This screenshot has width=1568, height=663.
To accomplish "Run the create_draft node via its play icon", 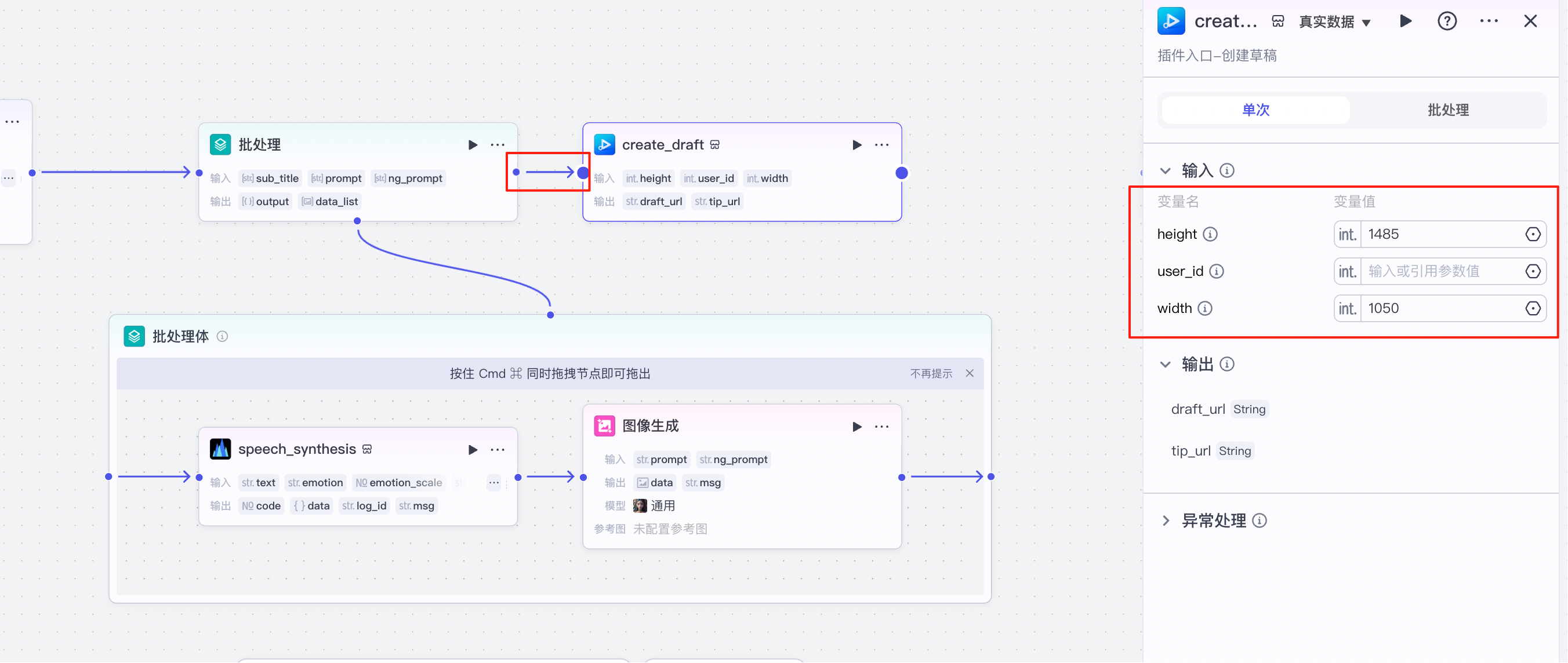I will [x=857, y=144].
